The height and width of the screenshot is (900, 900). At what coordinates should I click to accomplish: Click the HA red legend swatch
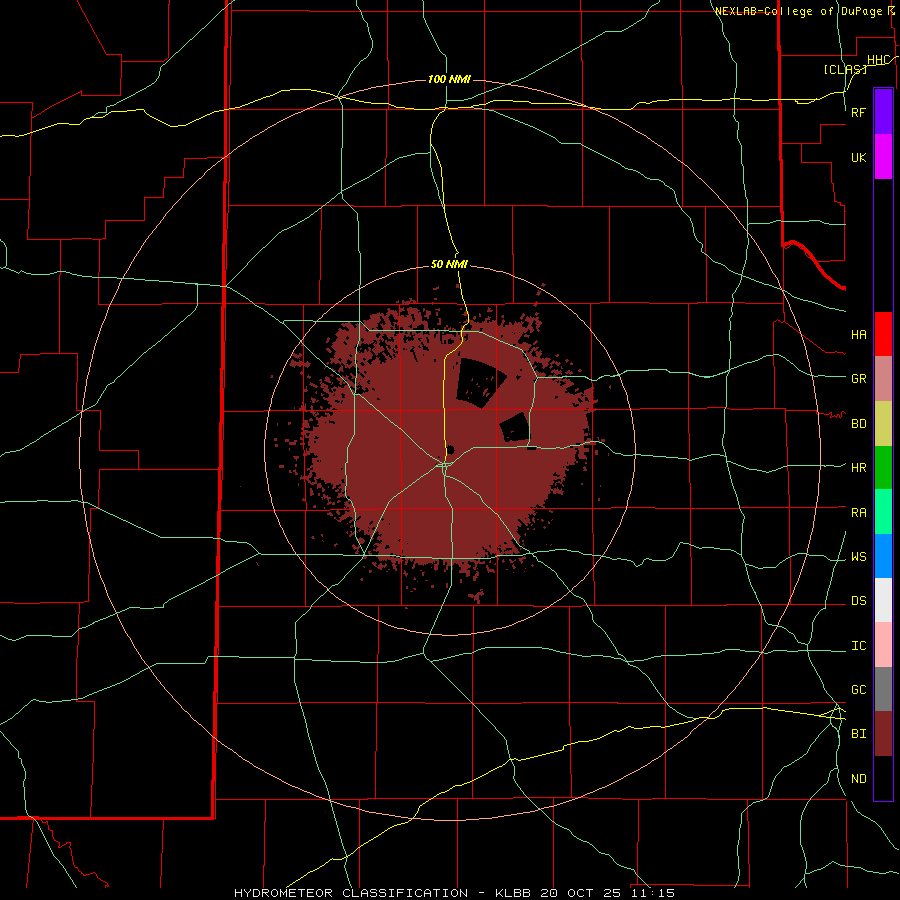(x=883, y=334)
